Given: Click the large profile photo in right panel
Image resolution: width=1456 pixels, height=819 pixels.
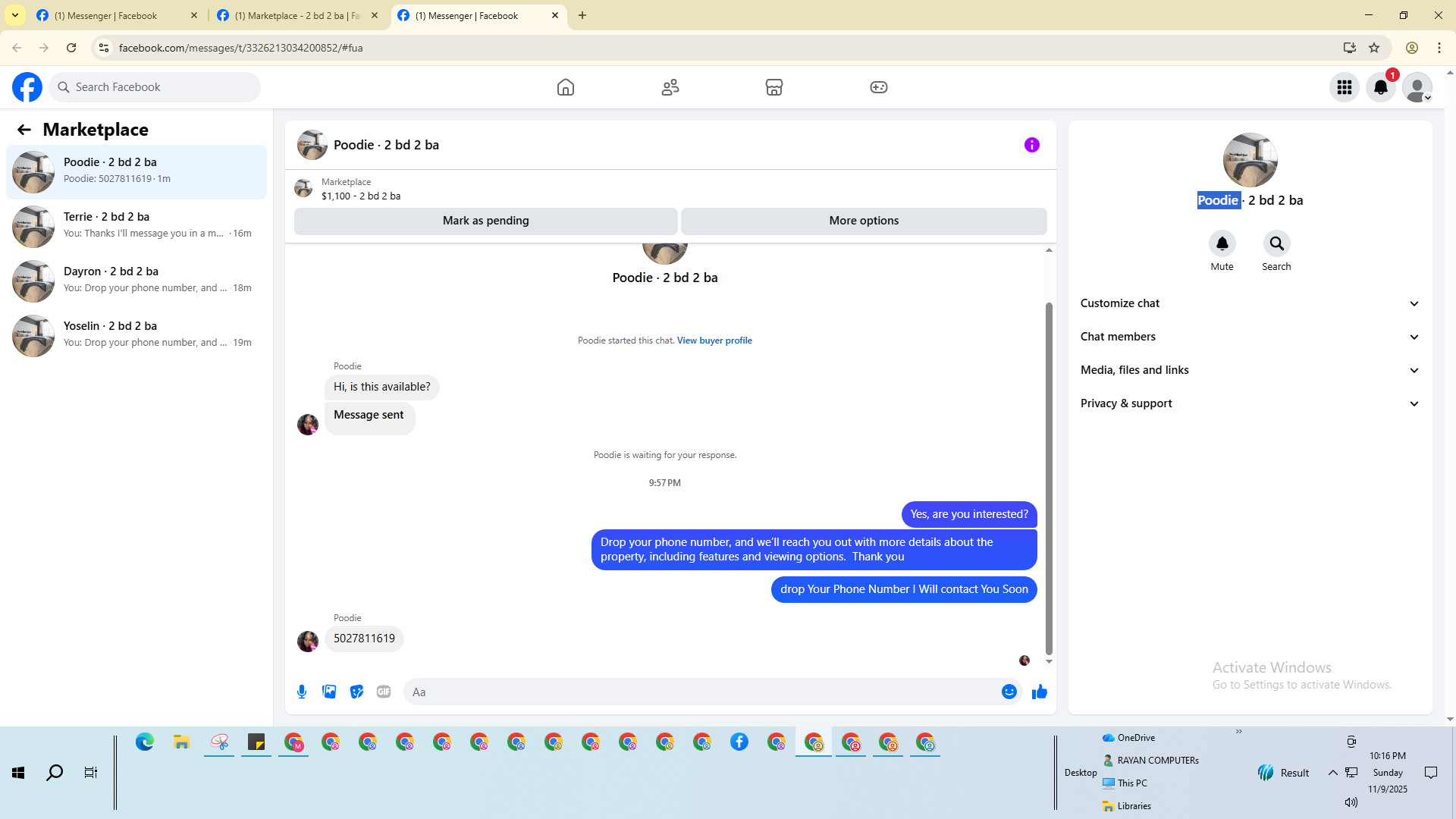Looking at the screenshot, I should tap(1250, 160).
